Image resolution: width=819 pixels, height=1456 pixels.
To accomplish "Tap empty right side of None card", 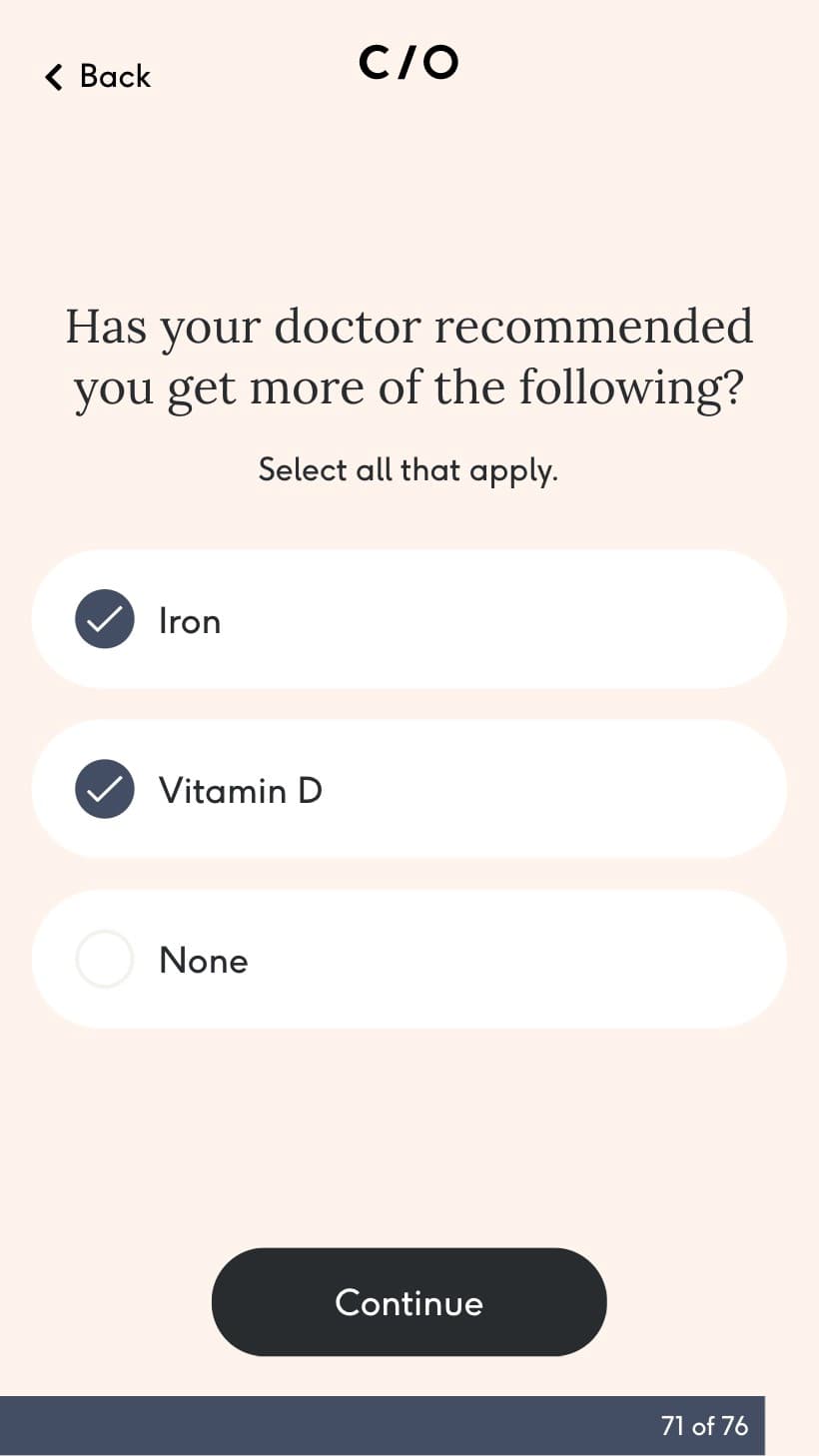I will pyautogui.click(x=599, y=959).
